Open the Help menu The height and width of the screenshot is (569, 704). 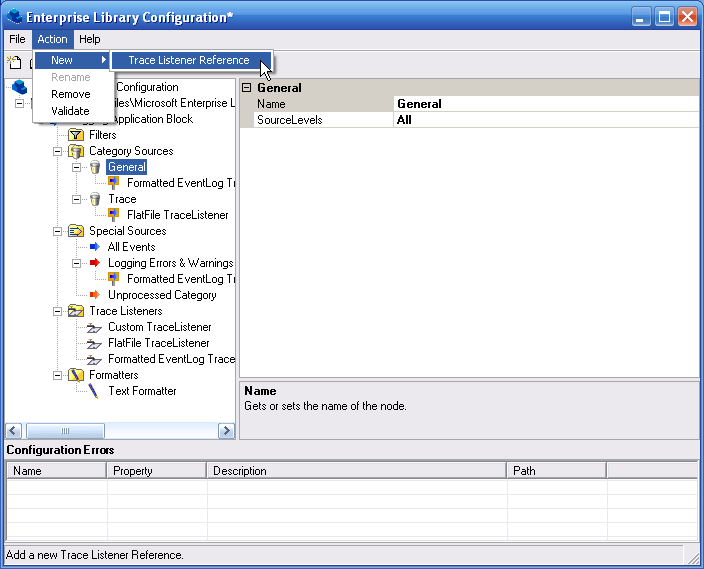click(90, 39)
